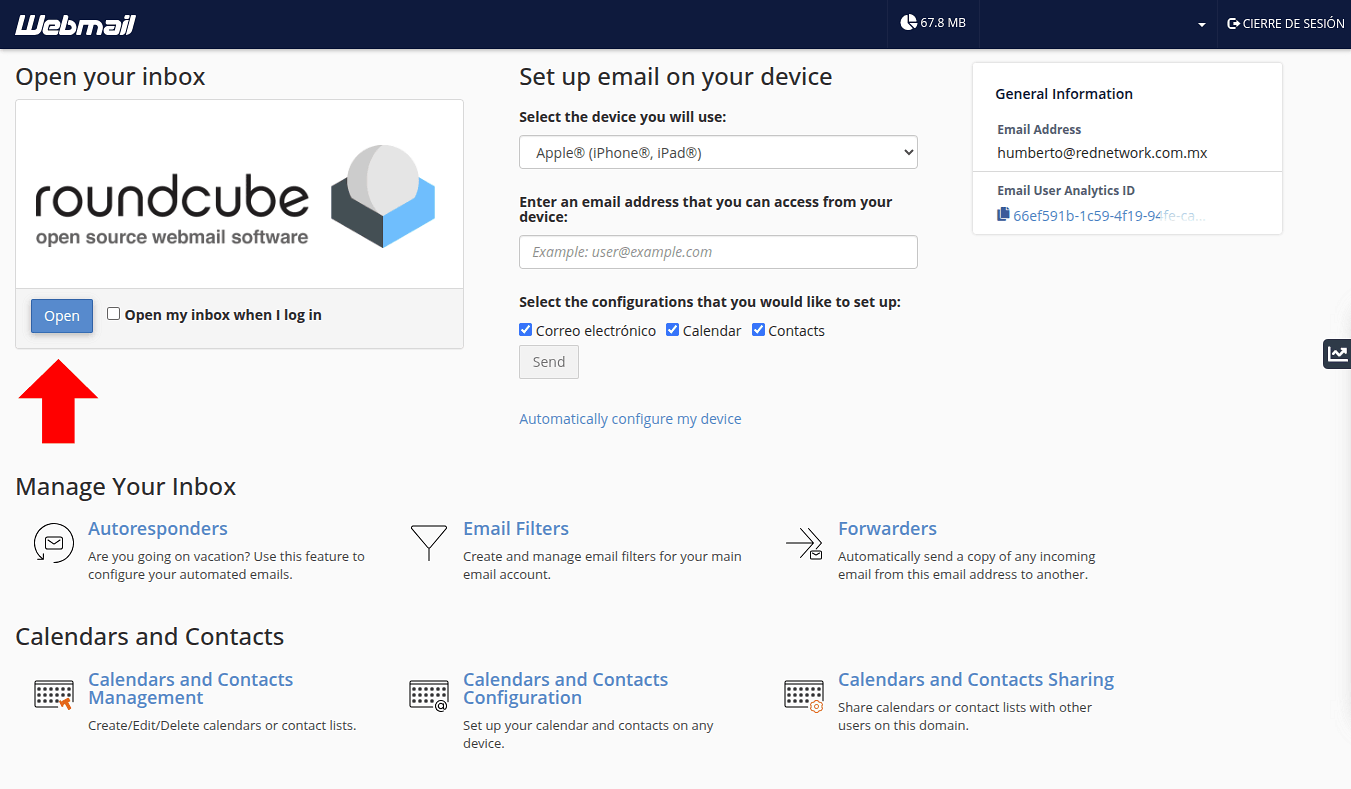The width and height of the screenshot is (1351, 789).
Task: Uncheck the Calendar configuration checkbox
Action: click(x=673, y=330)
